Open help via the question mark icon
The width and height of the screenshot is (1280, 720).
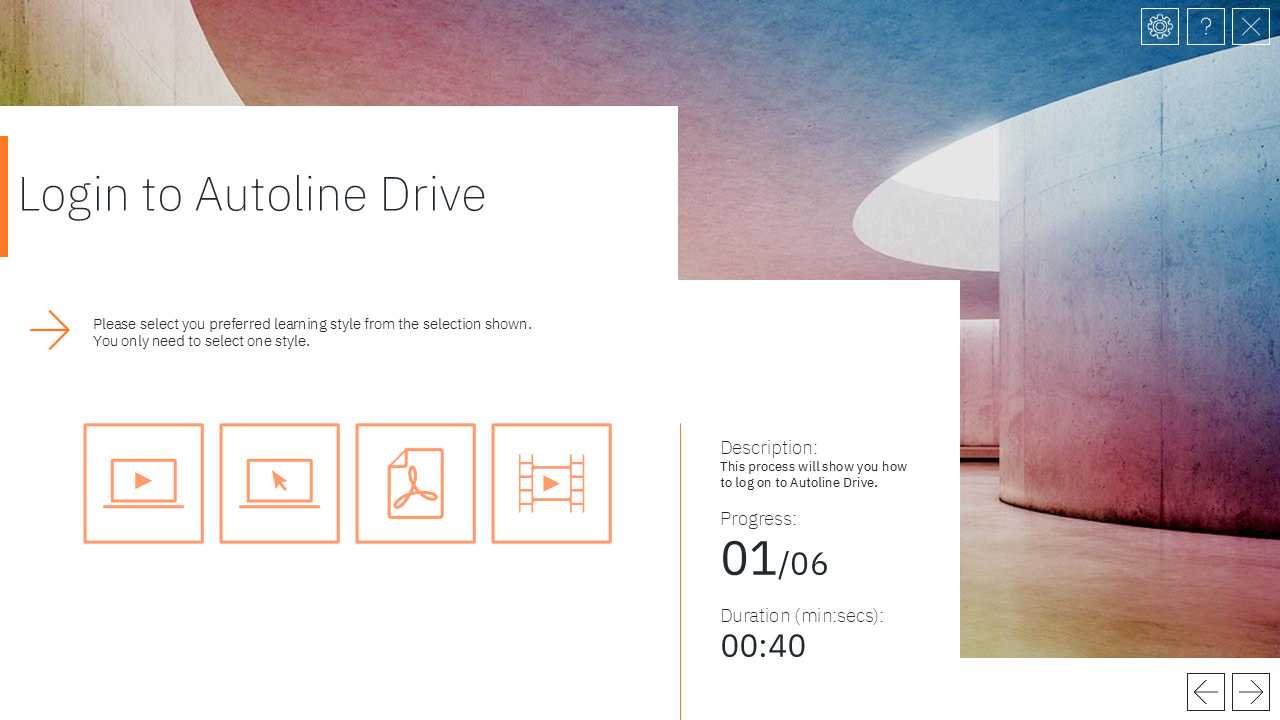point(1206,27)
